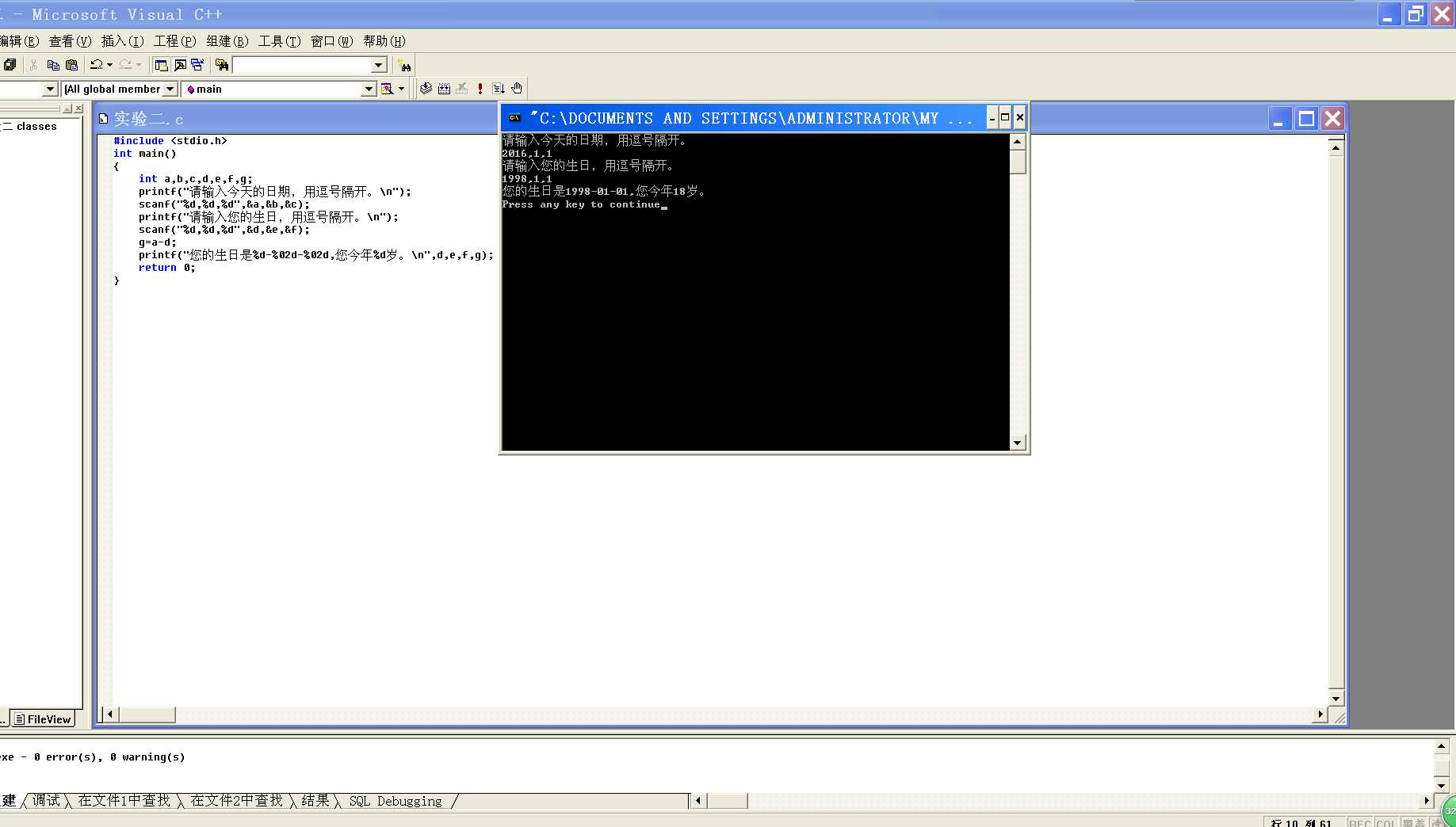
Task: Click console scrollbar up arrow
Action: (1018, 142)
